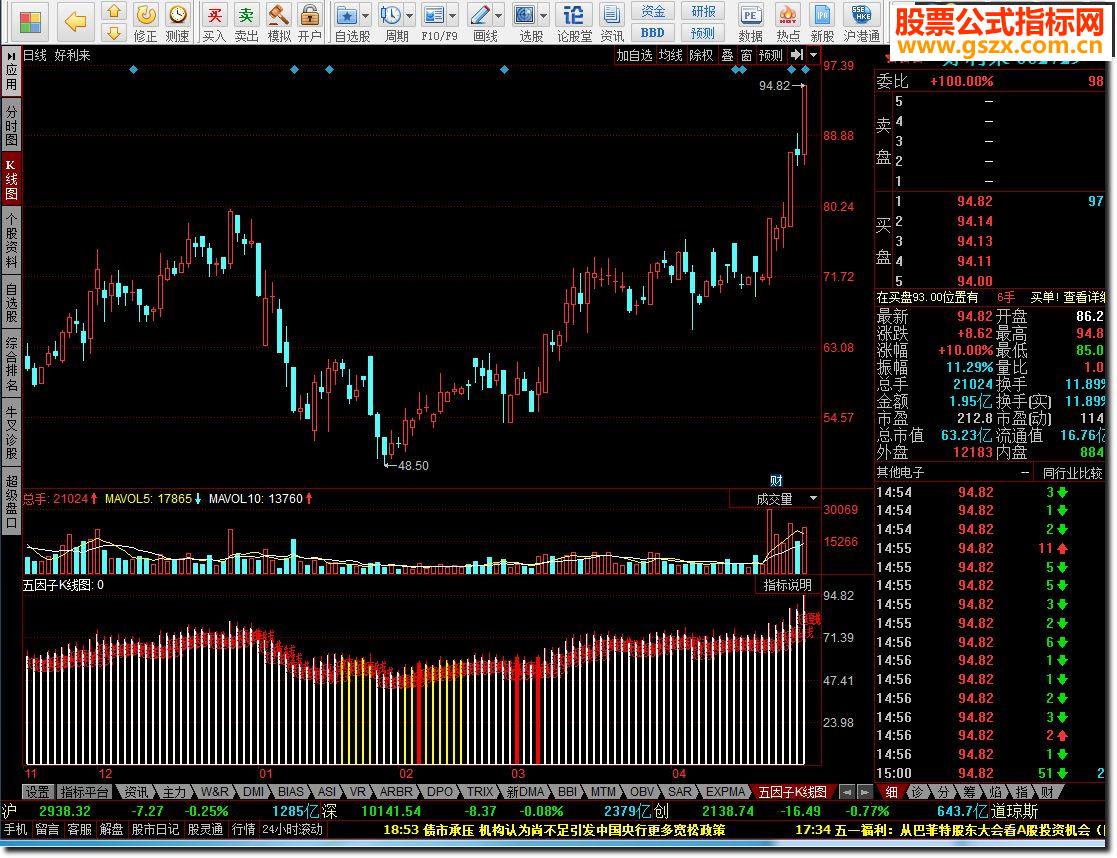The image size is (1117, 858).
Task: Click the 测速 clock icon
Action: tap(177, 14)
